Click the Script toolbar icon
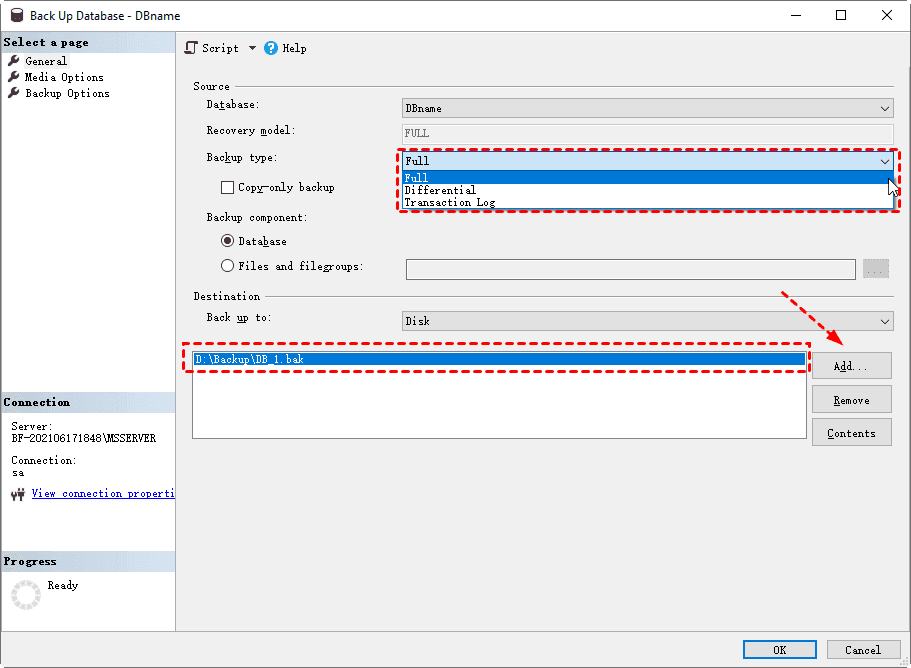Viewport: 911px width, 668px height. tap(190, 47)
